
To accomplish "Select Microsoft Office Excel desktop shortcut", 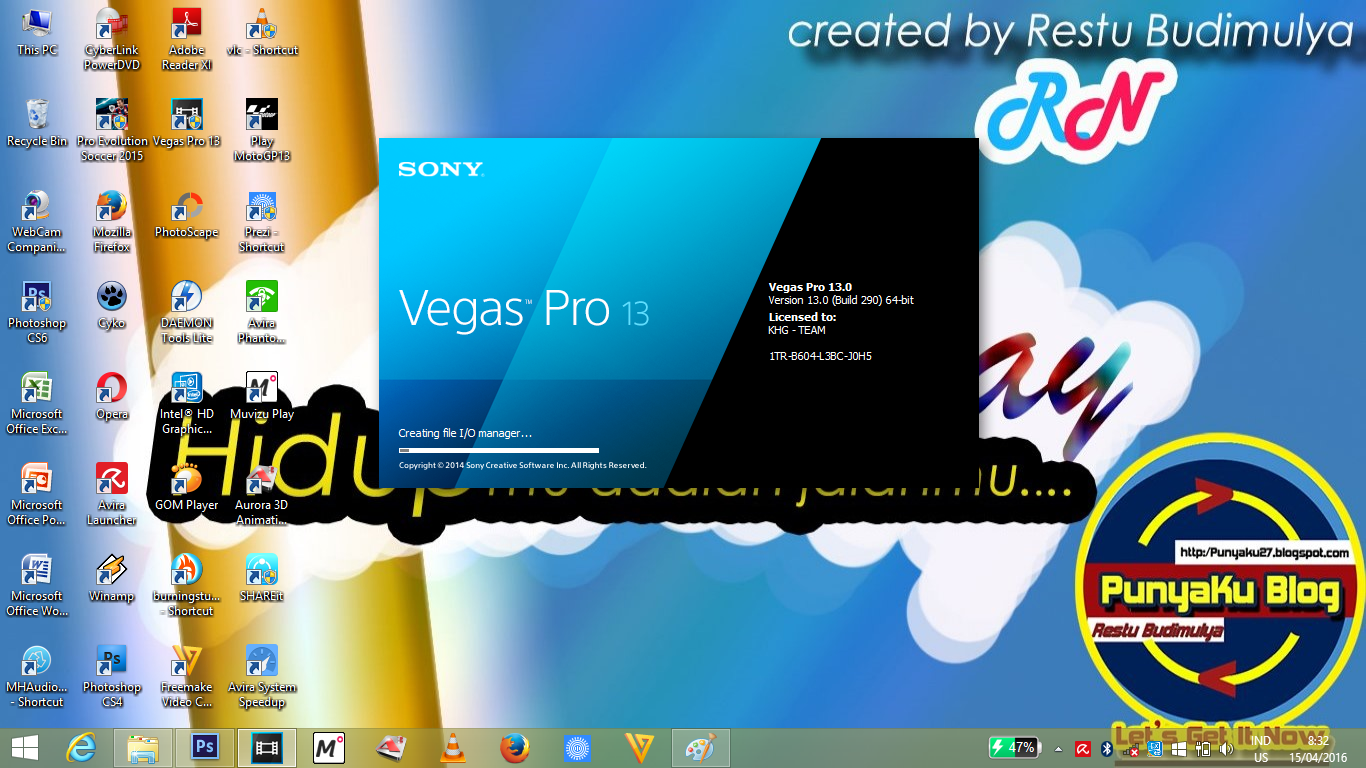I will point(37,404).
